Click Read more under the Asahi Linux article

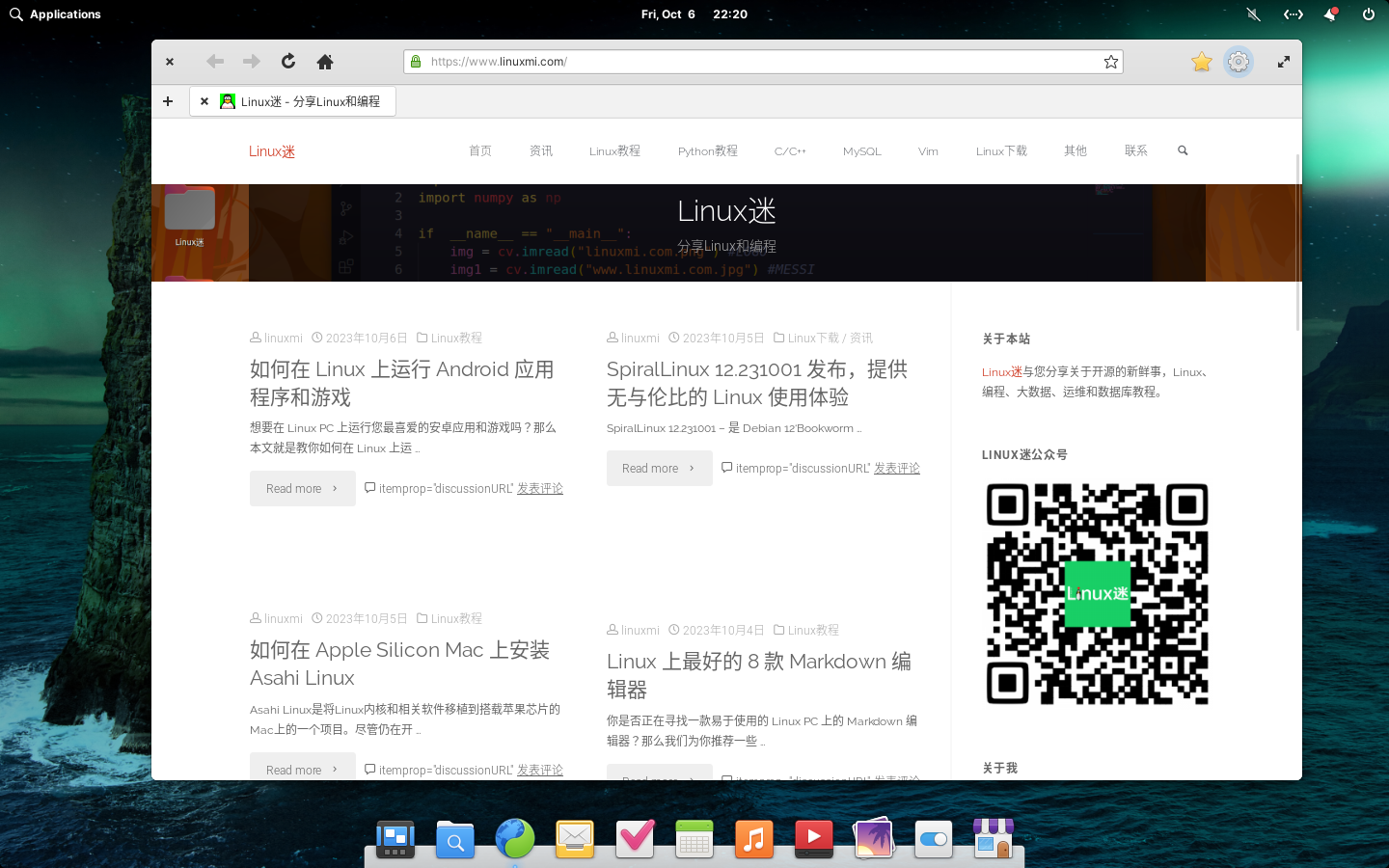point(303,768)
